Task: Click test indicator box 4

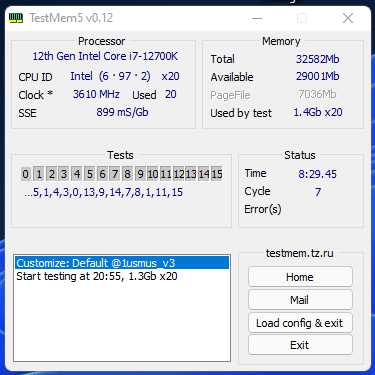Action: [x=77, y=174]
